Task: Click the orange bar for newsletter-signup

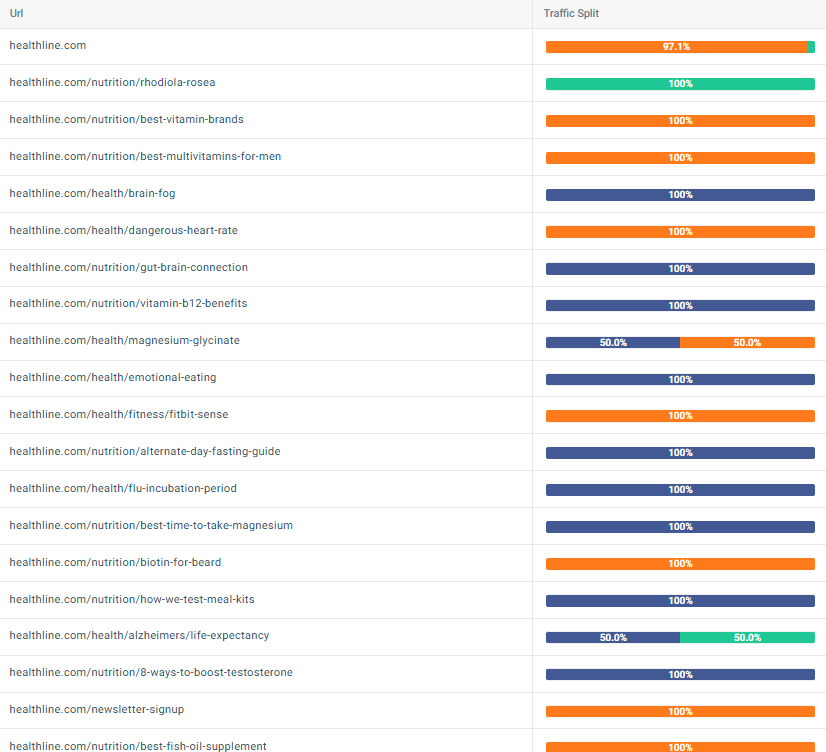Action: (x=680, y=711)
